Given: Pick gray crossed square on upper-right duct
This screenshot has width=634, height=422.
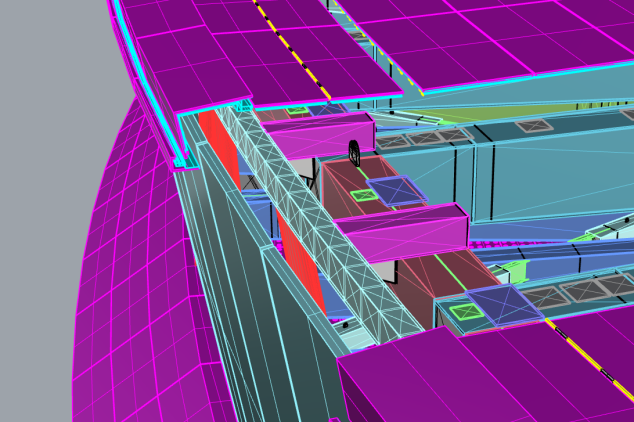Looking at the screenshot, I should 534,125.
